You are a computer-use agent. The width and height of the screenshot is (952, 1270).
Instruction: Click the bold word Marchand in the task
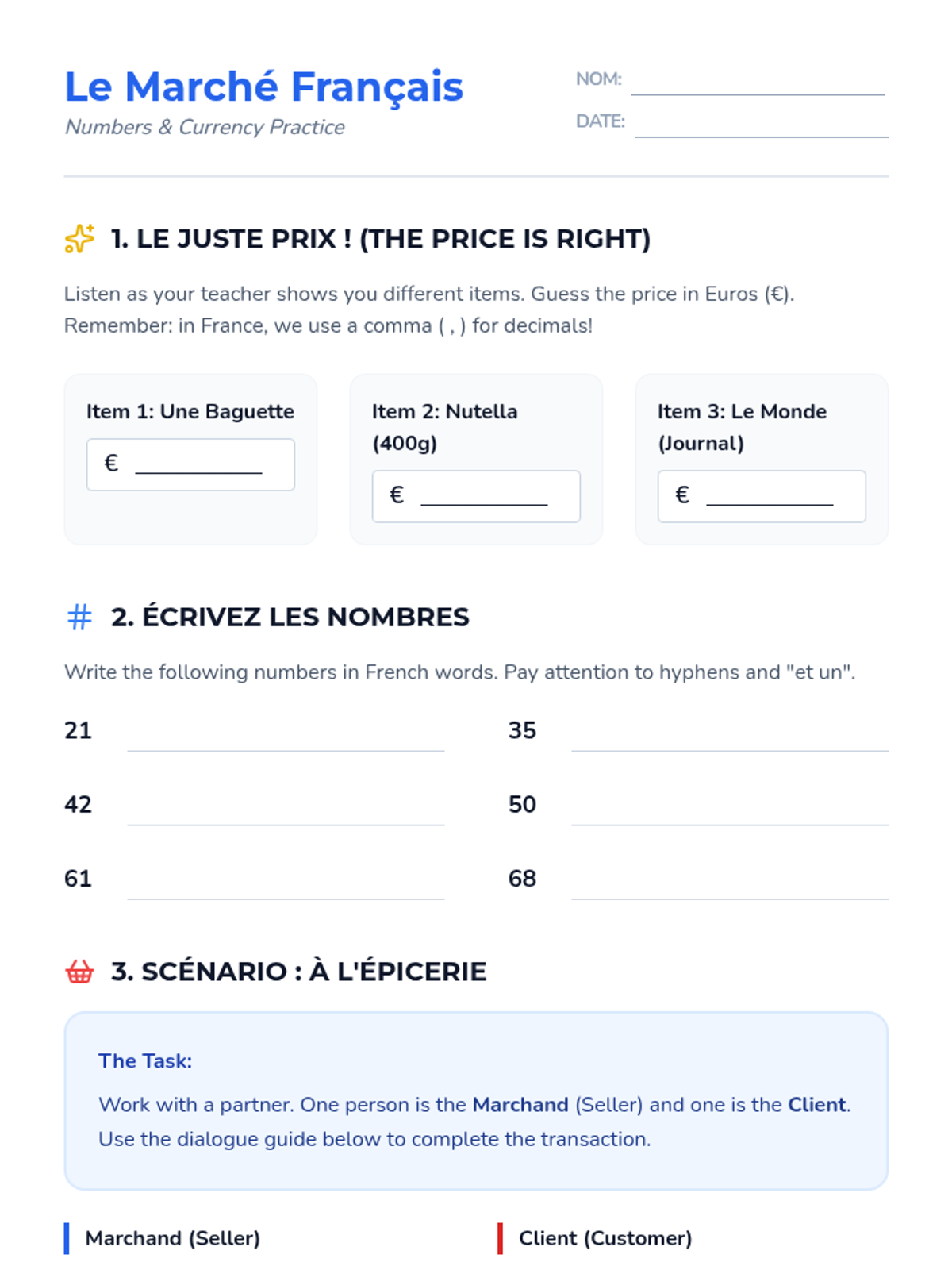(x=520, y=1105)
